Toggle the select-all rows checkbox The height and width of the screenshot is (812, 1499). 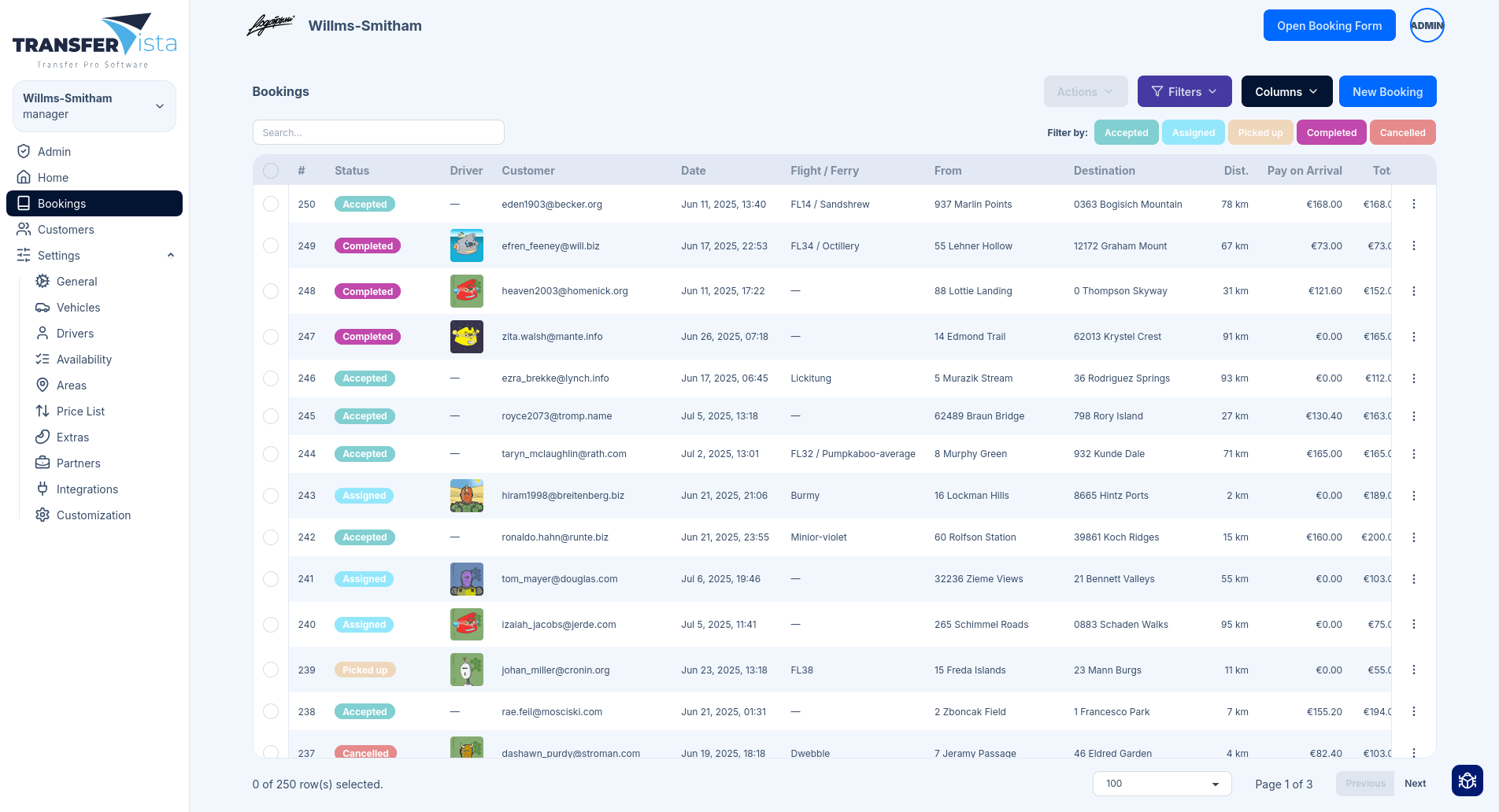point(271,171)
